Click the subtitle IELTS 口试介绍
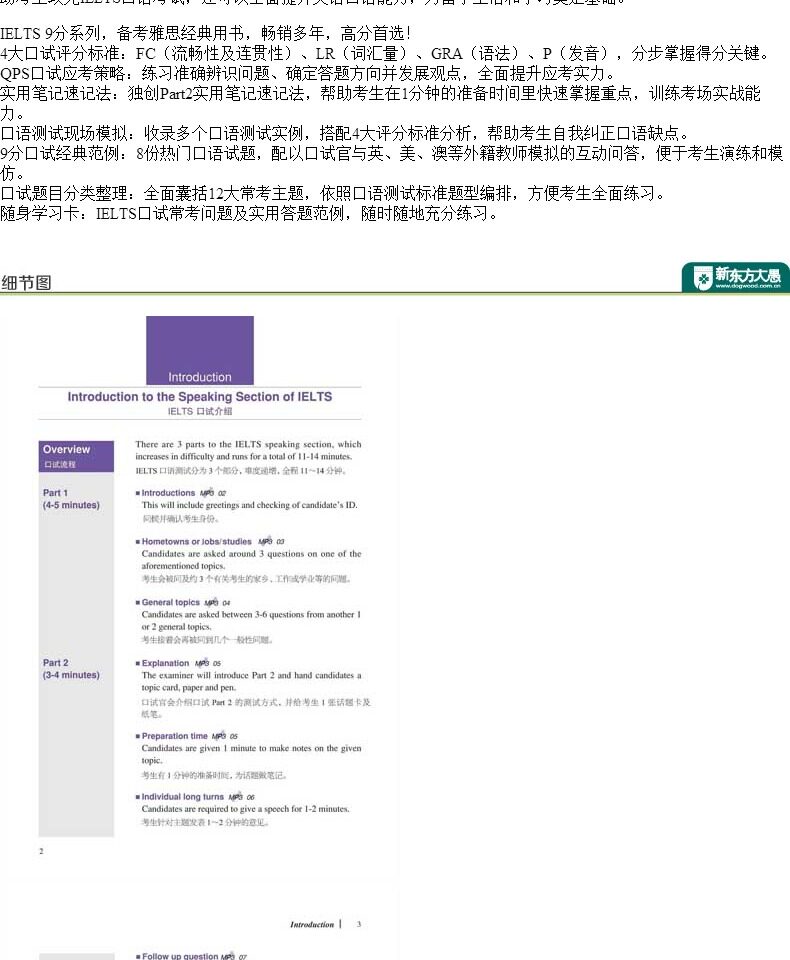This screenshot has width=790, height=960. pos(200,411)
